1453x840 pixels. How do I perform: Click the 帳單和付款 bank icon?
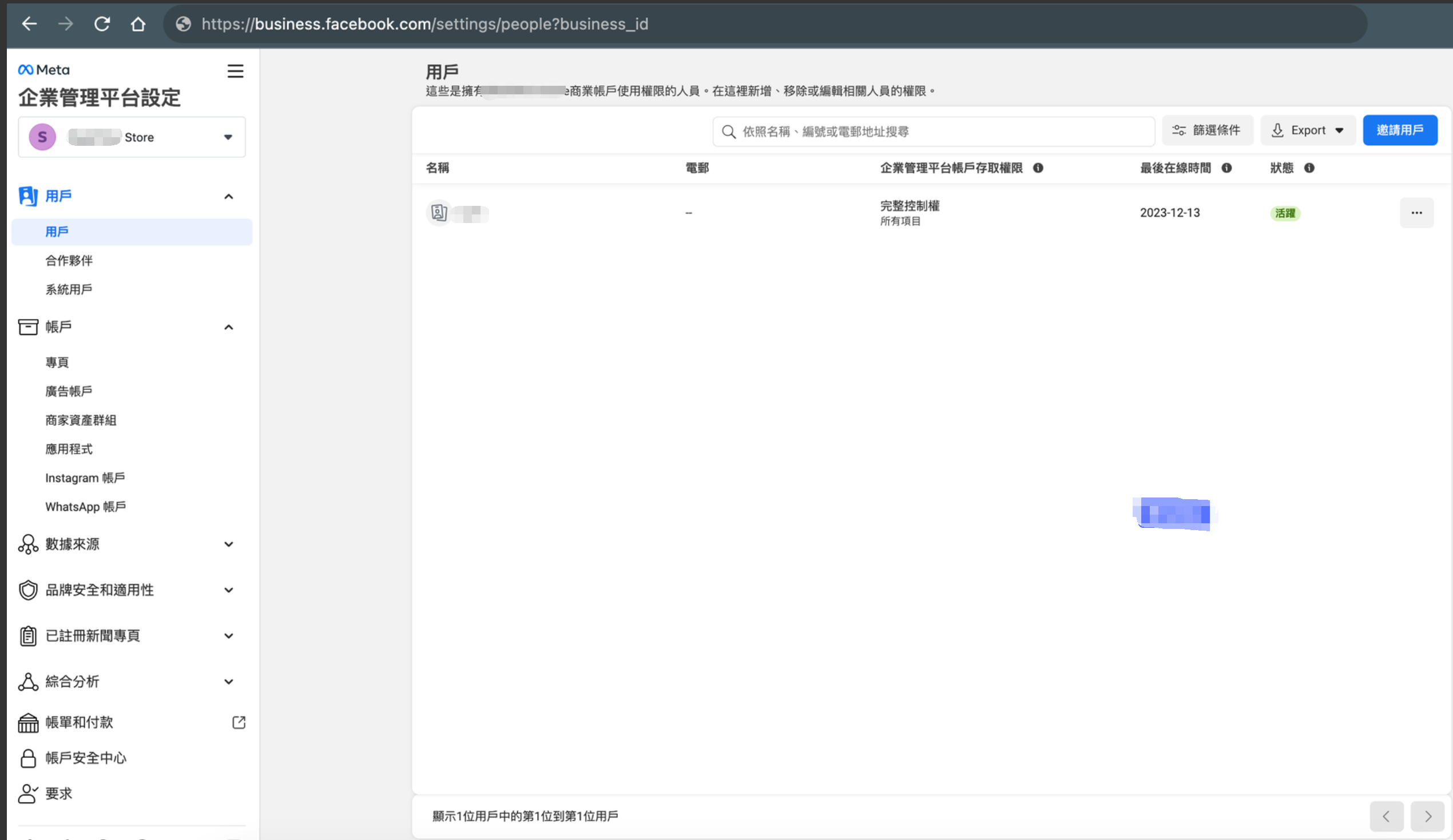(28, 722)
